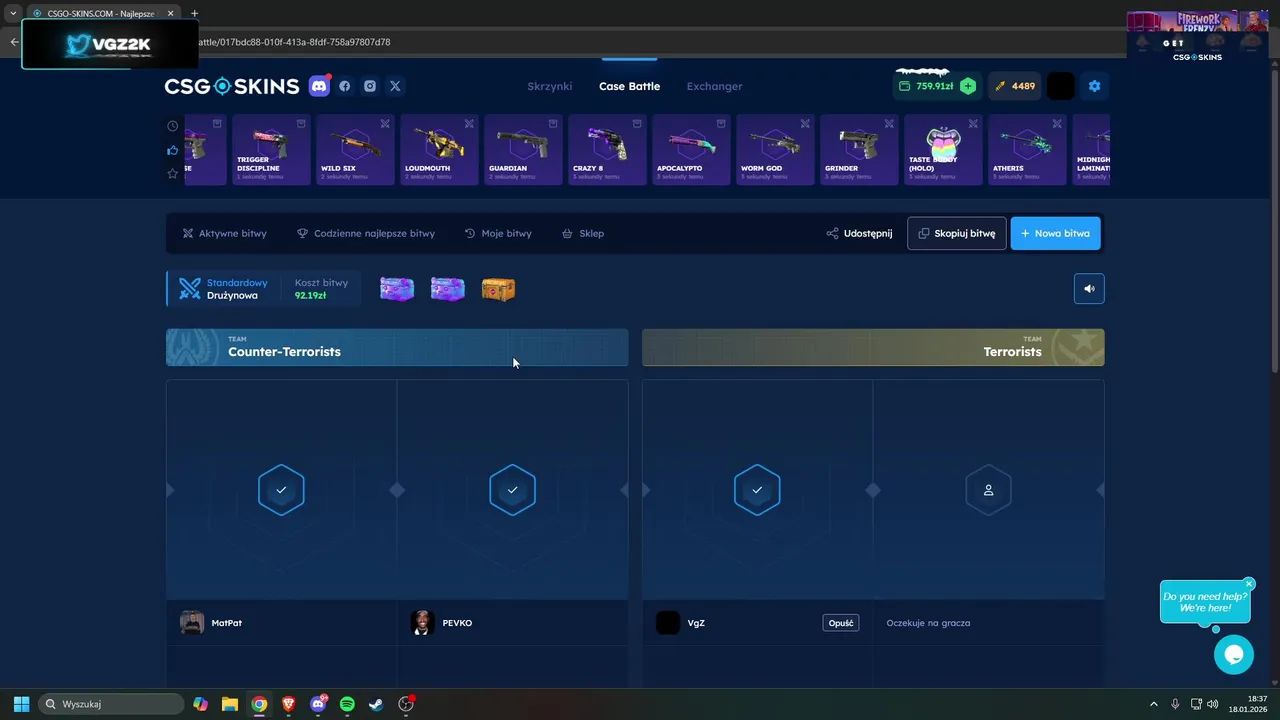
Task: Select the Wild Six drop card
Action: [355, 150]
